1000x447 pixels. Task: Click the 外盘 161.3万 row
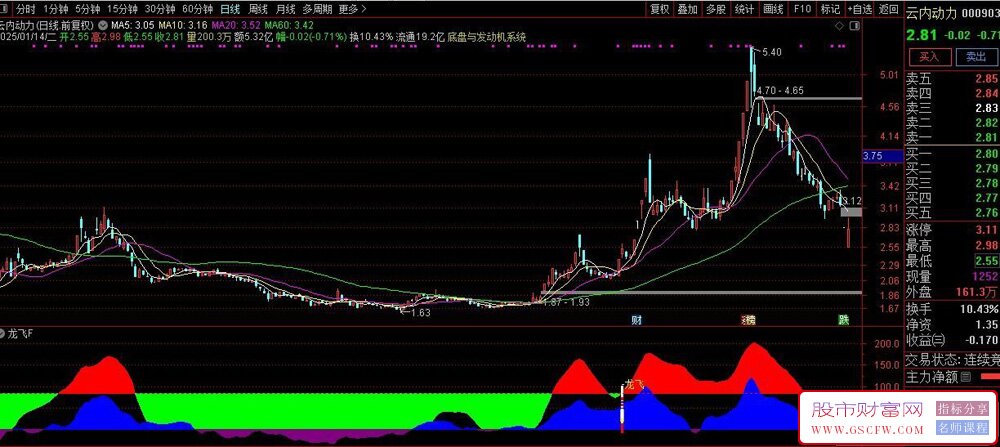pos(953,292)
